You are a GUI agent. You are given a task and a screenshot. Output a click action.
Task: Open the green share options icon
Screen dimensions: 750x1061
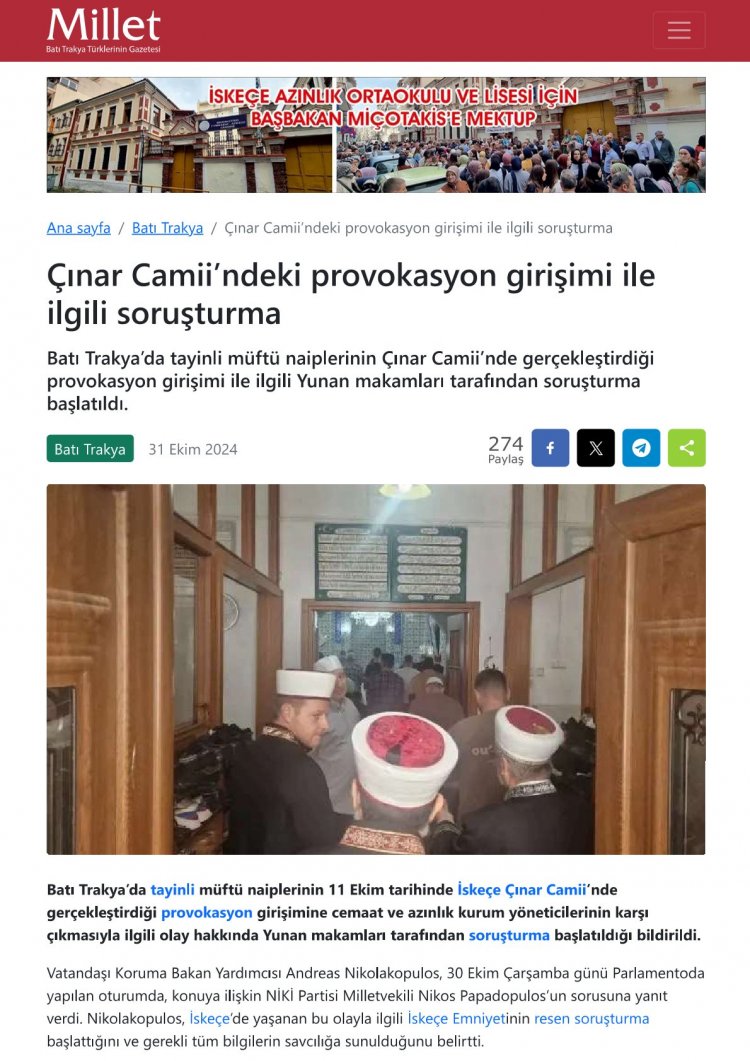(x=686, y=448)
